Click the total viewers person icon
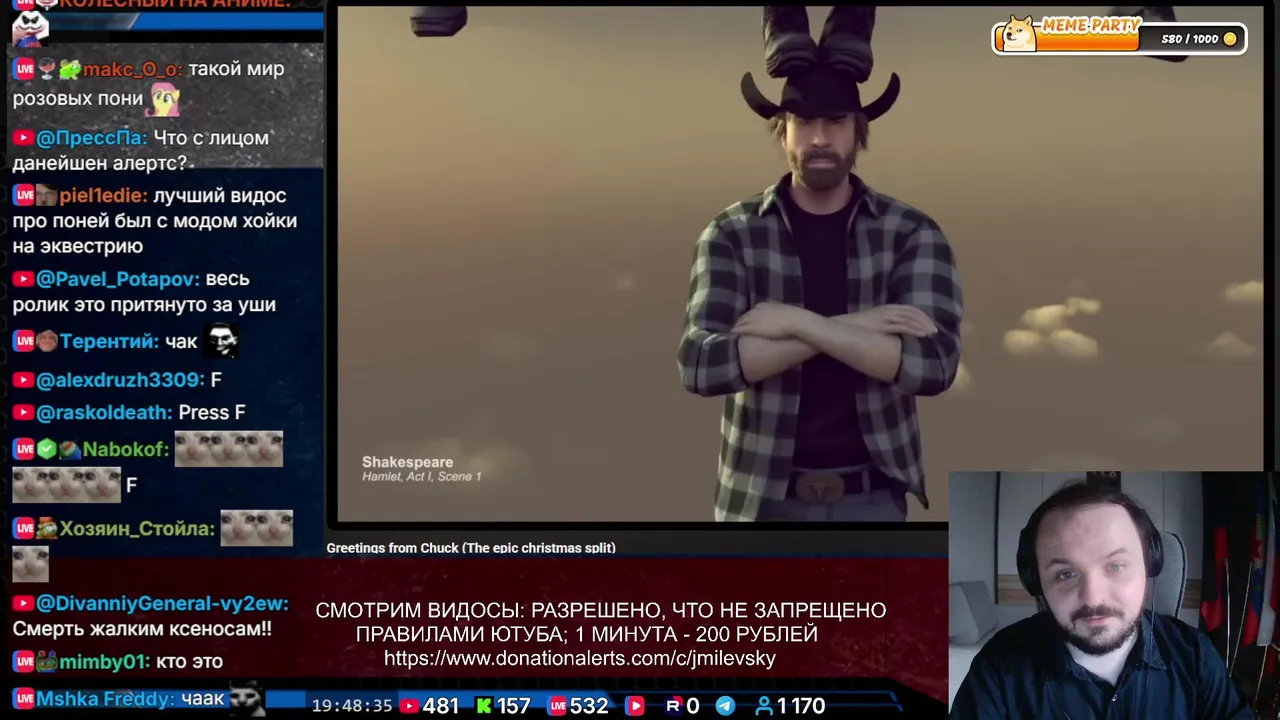Screen dimensions: 1280x720 (764, 706)
